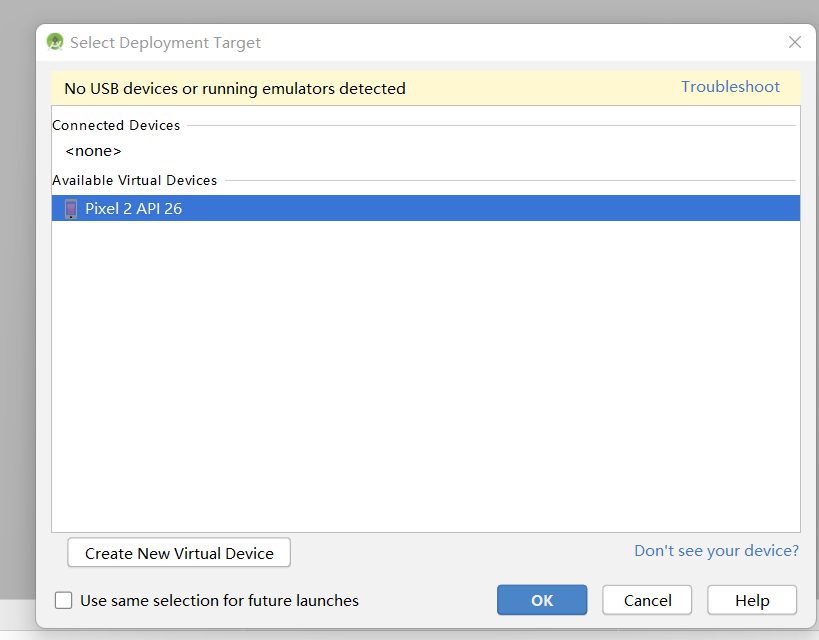
Task: Tick the checkbox square for future launches
Action: (x=64, y=600)
